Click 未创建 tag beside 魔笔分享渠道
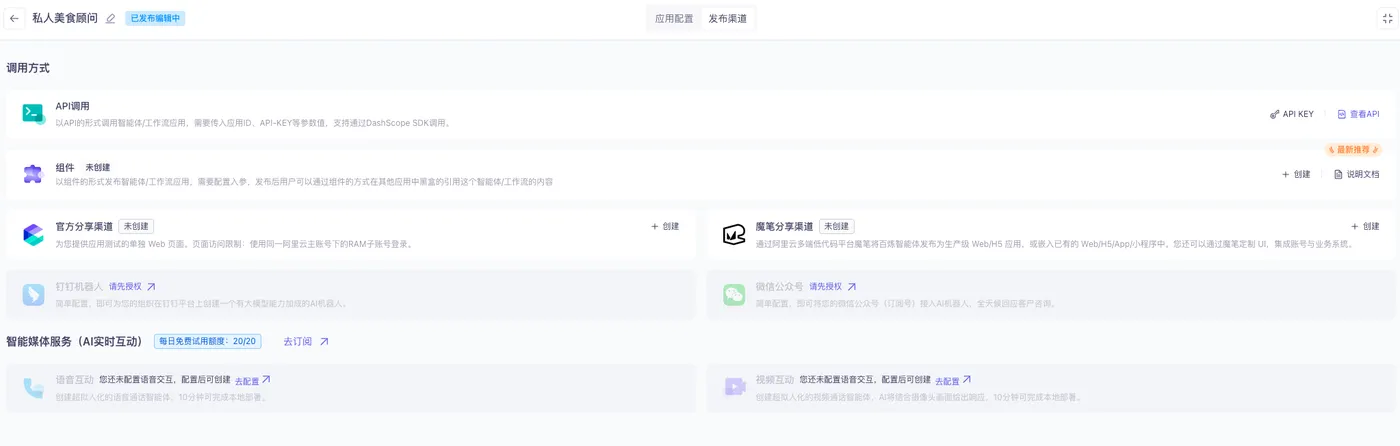This screenshot has height=446, width=1400. pyautogui.click(x=837, y=227)
